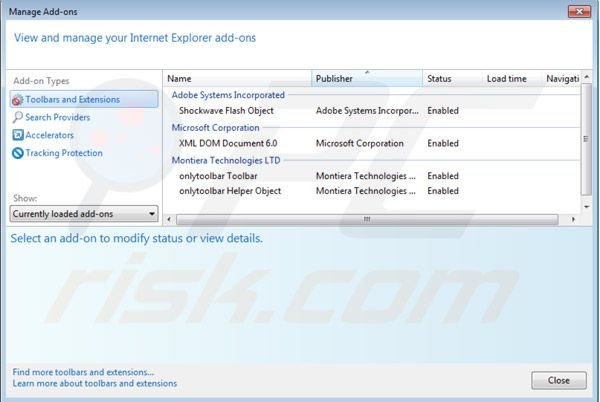Click Enabled status of onlytoolbar Toolbar

[443, 176]
